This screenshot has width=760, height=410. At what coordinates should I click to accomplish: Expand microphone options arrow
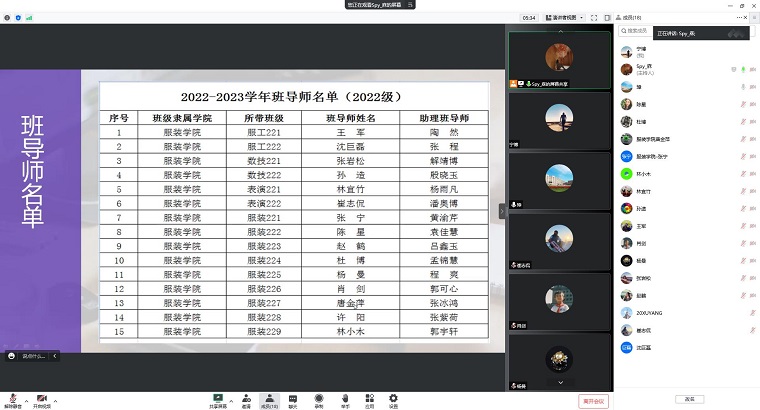click(x=26, y=401)
